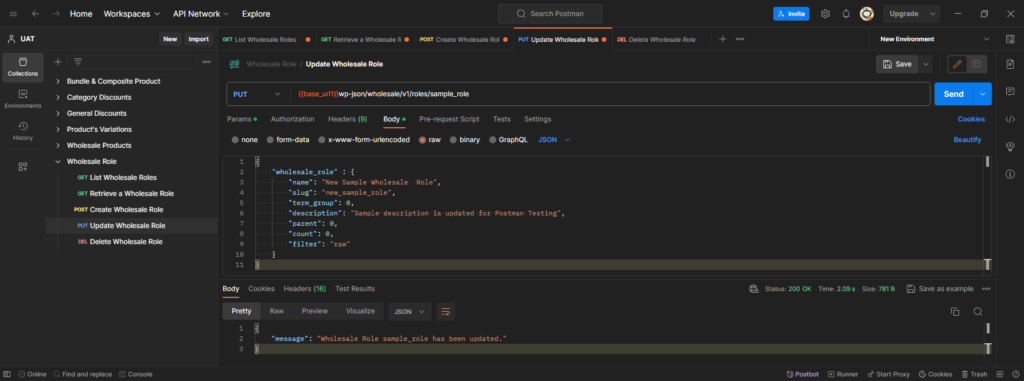Open the JSON body format dropdown
1024x381 pixels.
(x=554, y=140)
